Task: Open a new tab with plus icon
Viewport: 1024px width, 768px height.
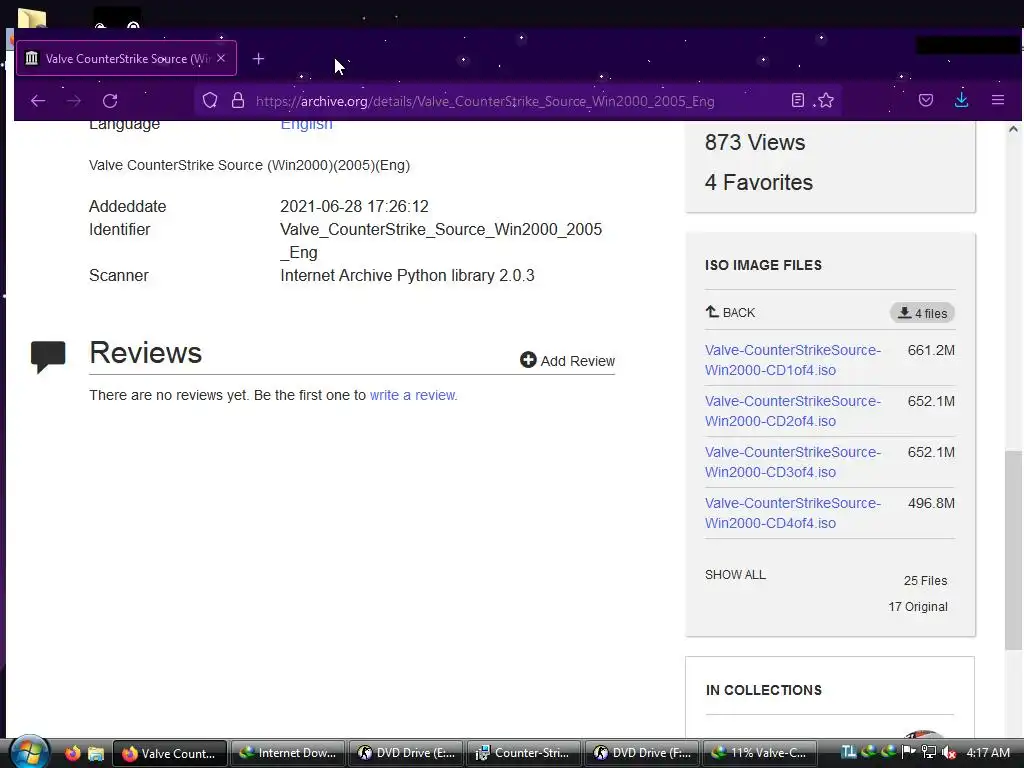Action: [259, 59]
